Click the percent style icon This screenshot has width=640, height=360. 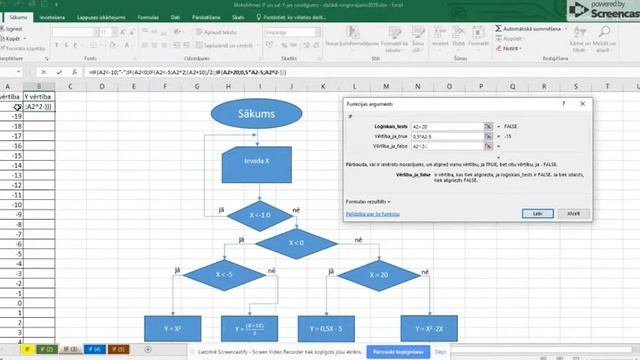point(284,45)
